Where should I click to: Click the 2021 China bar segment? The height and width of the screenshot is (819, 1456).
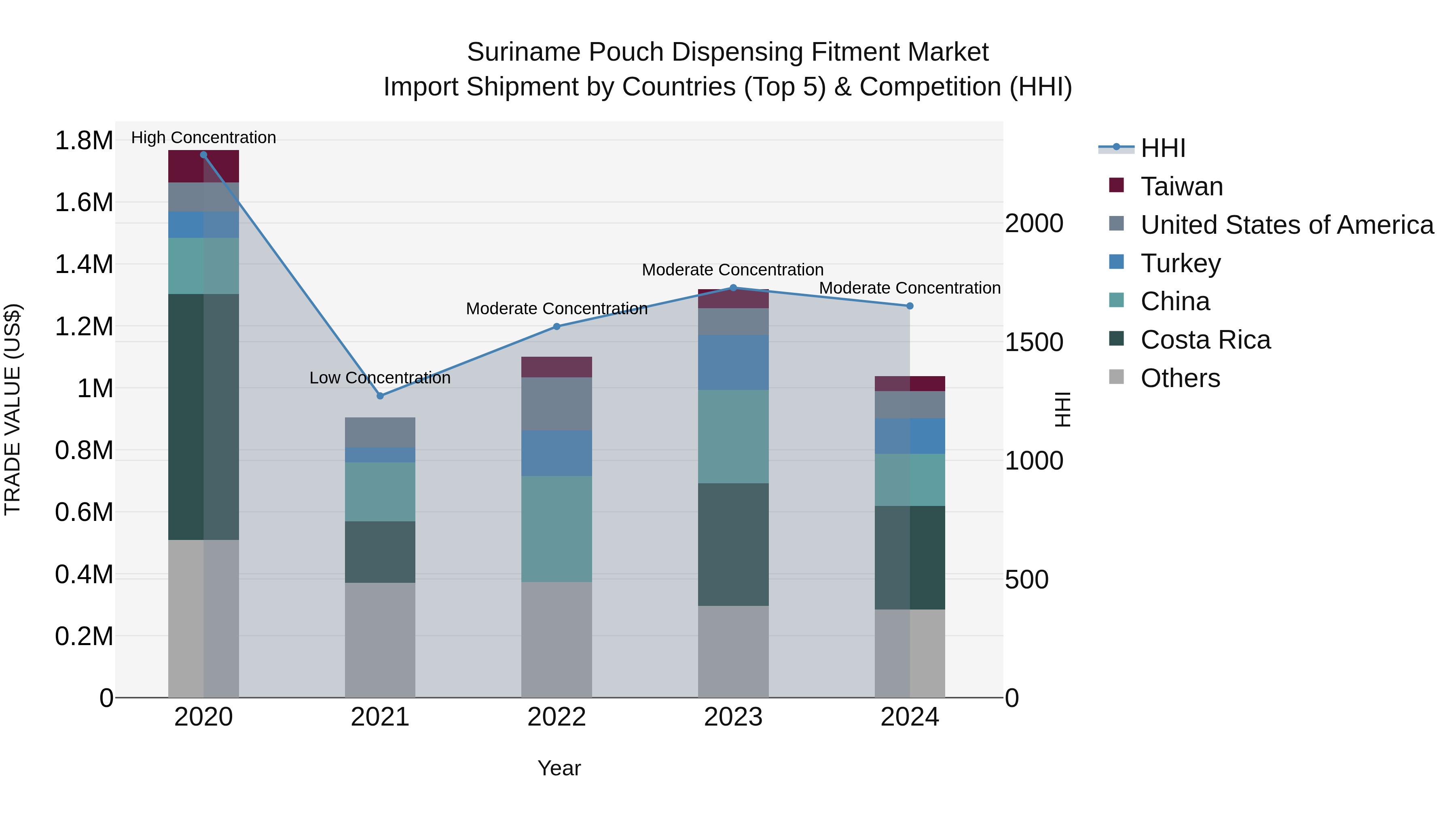click(x=380, y=492)
